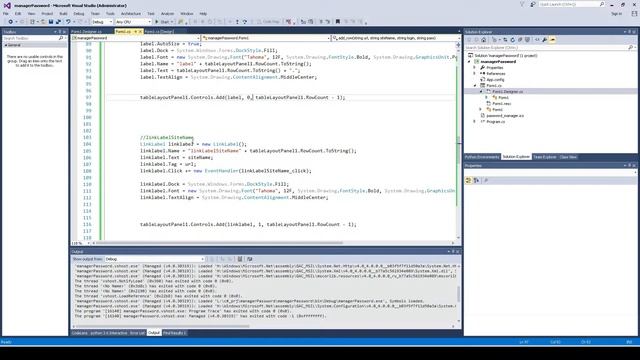This screenshot has height=360, width=640.
Task: Open the Edit menu
Action: point(18,13)
